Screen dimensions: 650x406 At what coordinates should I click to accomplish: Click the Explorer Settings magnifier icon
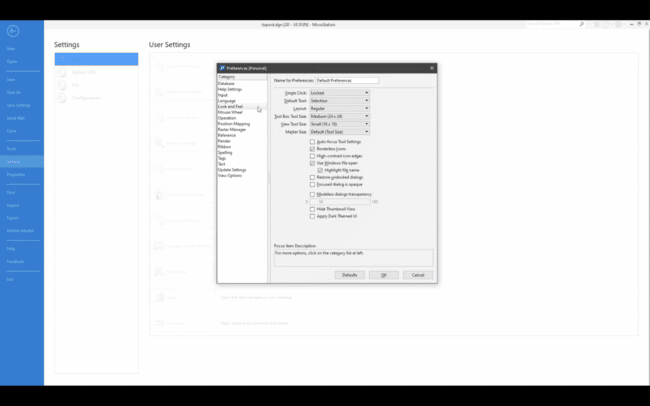tap(159, 143)
